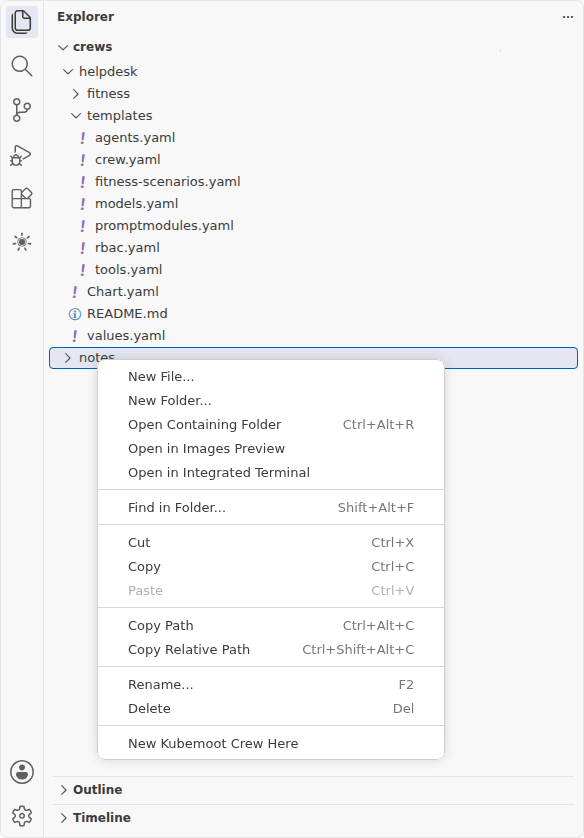Open the Search view icon
The width and height of the screenshot is (584, 838).
(21, 66)
